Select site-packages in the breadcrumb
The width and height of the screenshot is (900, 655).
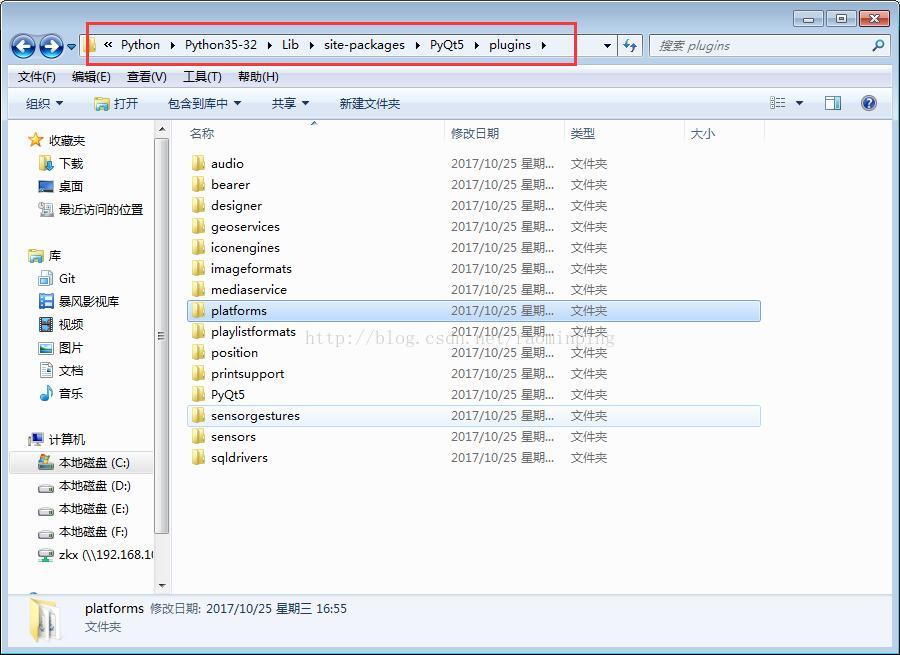coord(364,45)
